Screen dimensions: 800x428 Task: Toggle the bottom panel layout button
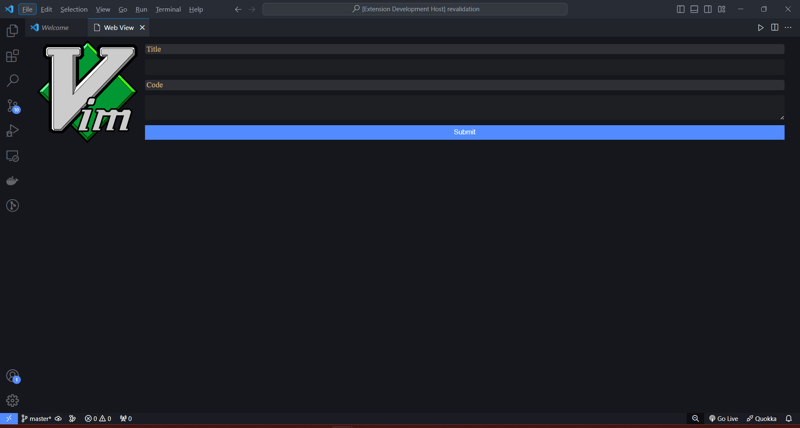[x=694, y=9]
